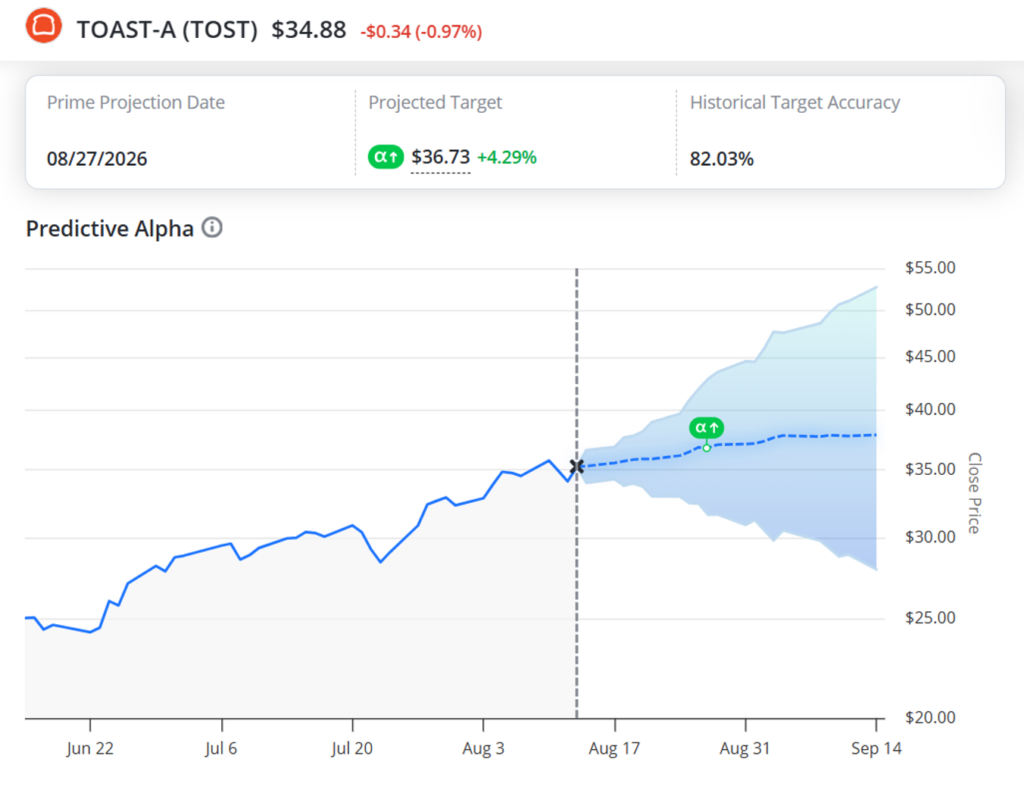Click the -$0.34 (-0.97%) price change
The width and height of the screenshot is (1024, 790).
click(421, 32)
